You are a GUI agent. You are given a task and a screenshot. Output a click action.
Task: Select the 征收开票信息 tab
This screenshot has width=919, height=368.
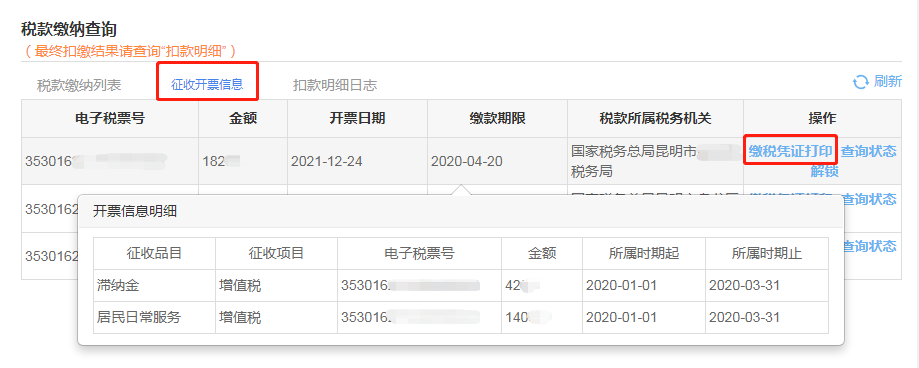point(207,84)
